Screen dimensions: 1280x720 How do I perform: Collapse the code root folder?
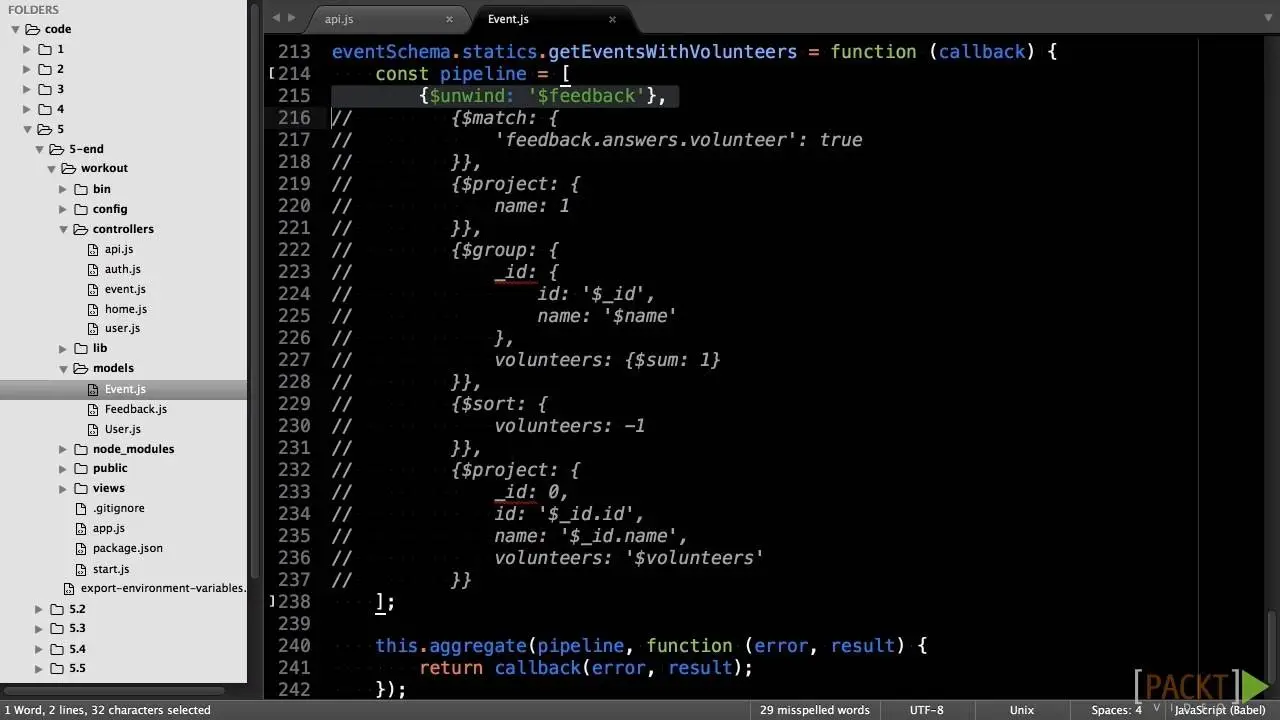(x=15, y=29)
